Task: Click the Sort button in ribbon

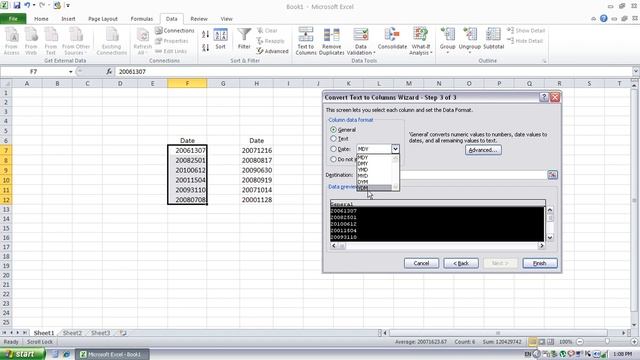Action: point(220,39)
